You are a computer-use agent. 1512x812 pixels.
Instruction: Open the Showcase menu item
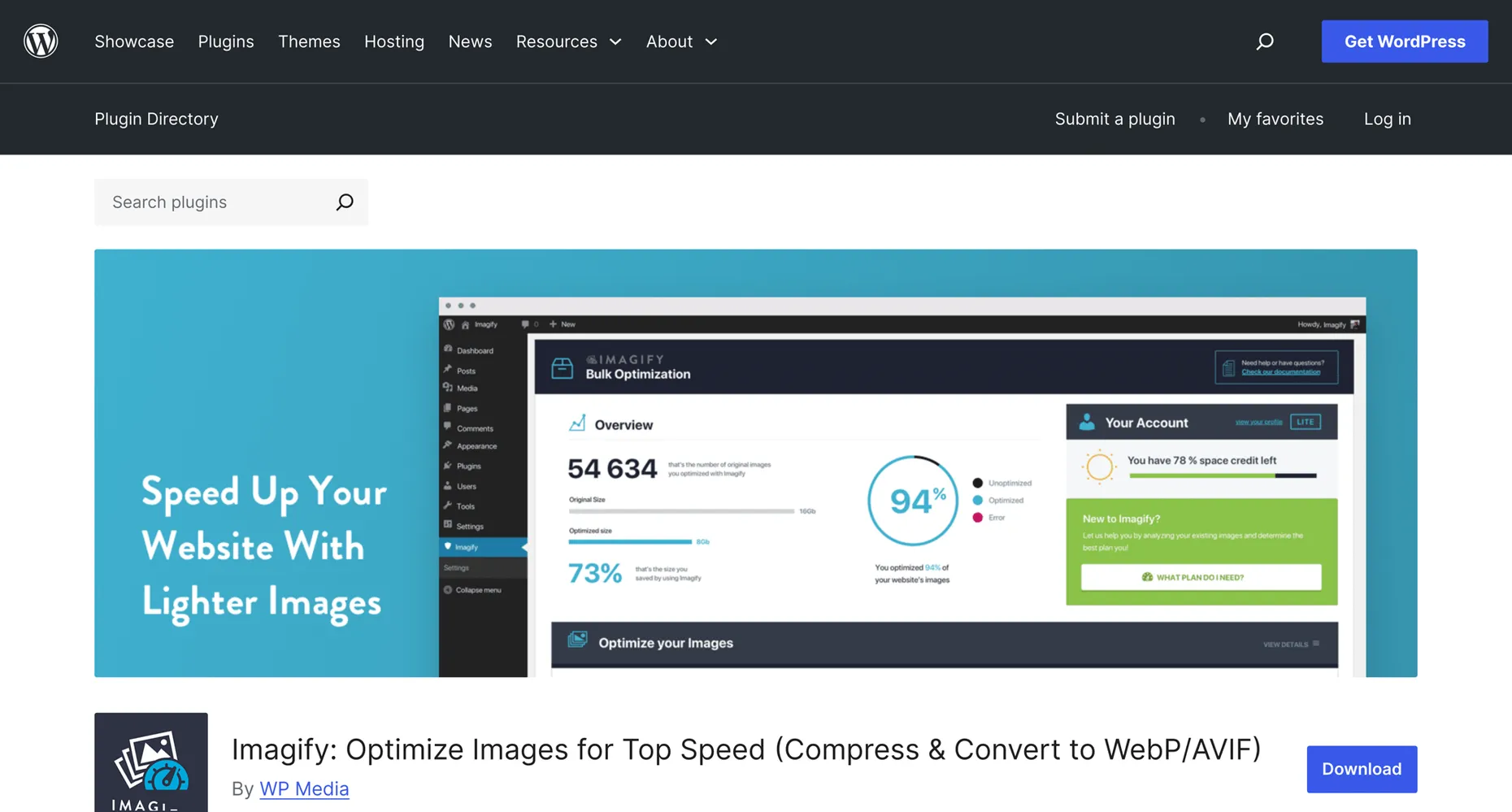pos(134,41)
